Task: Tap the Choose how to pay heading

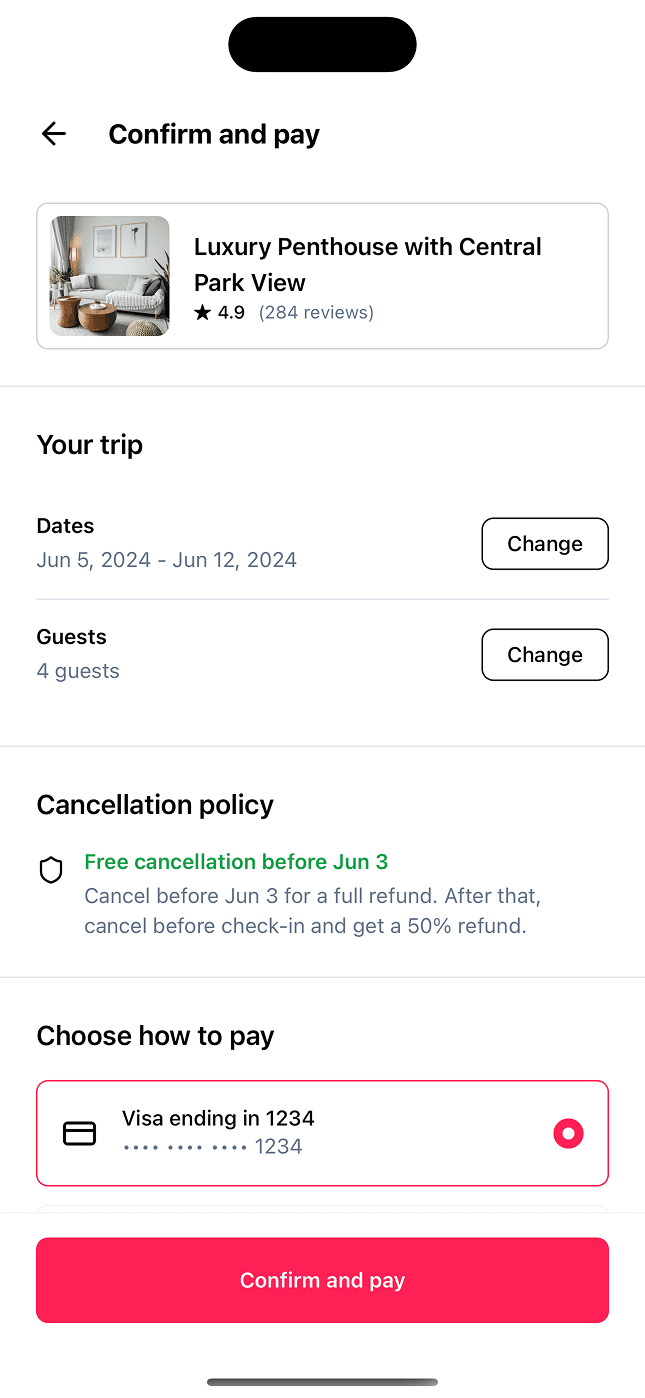Action: pos(155,1036)
